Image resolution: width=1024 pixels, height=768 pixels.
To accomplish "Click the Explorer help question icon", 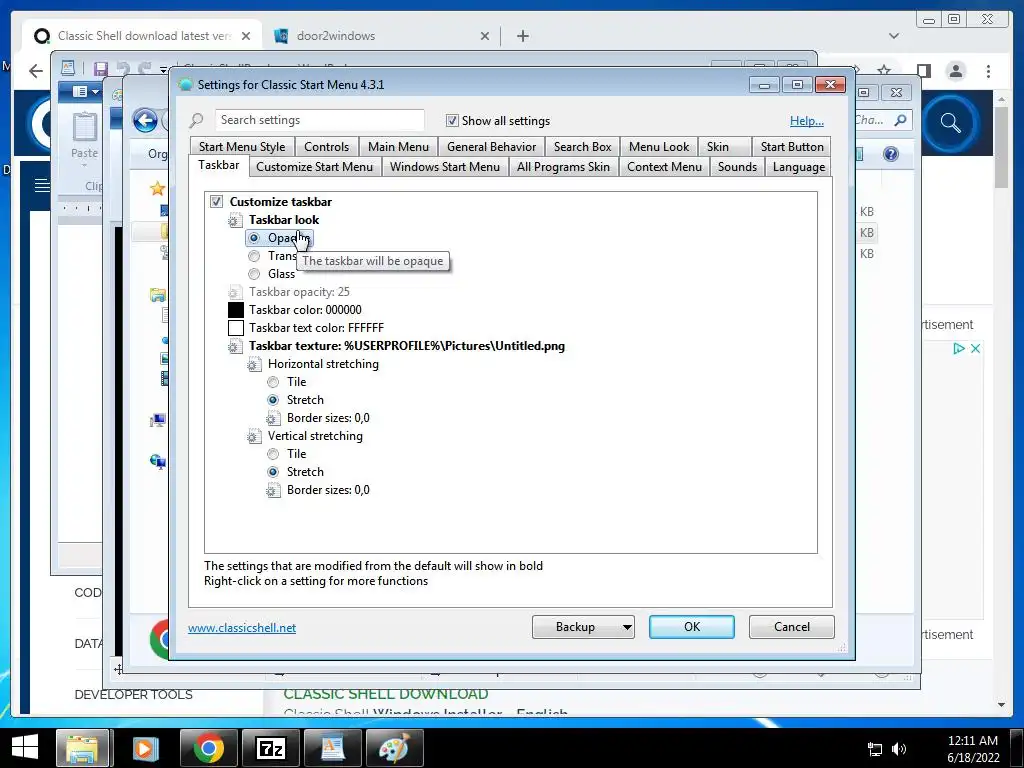I will click(891, 154).
